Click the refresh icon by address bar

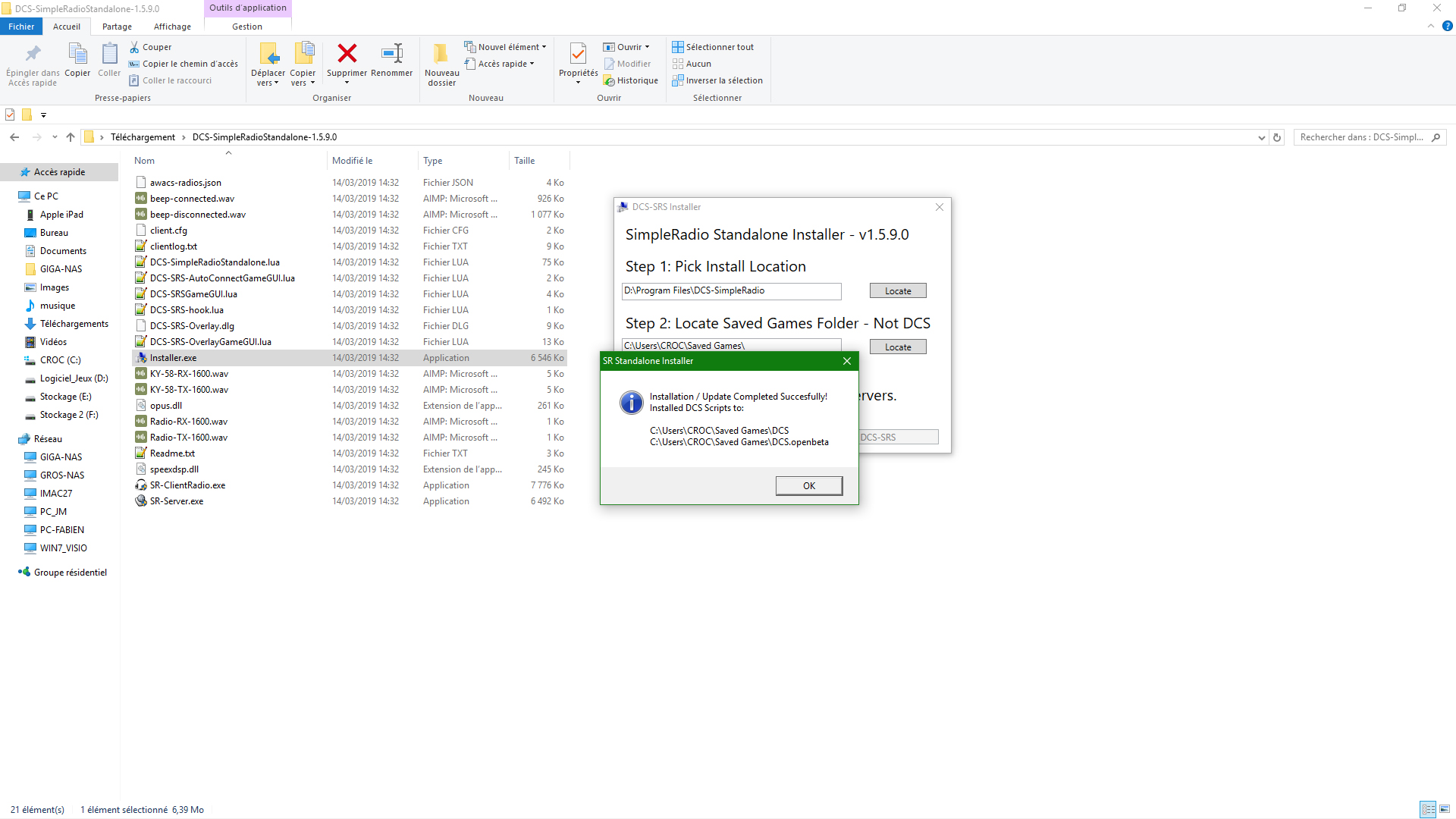click(1277, 137)
